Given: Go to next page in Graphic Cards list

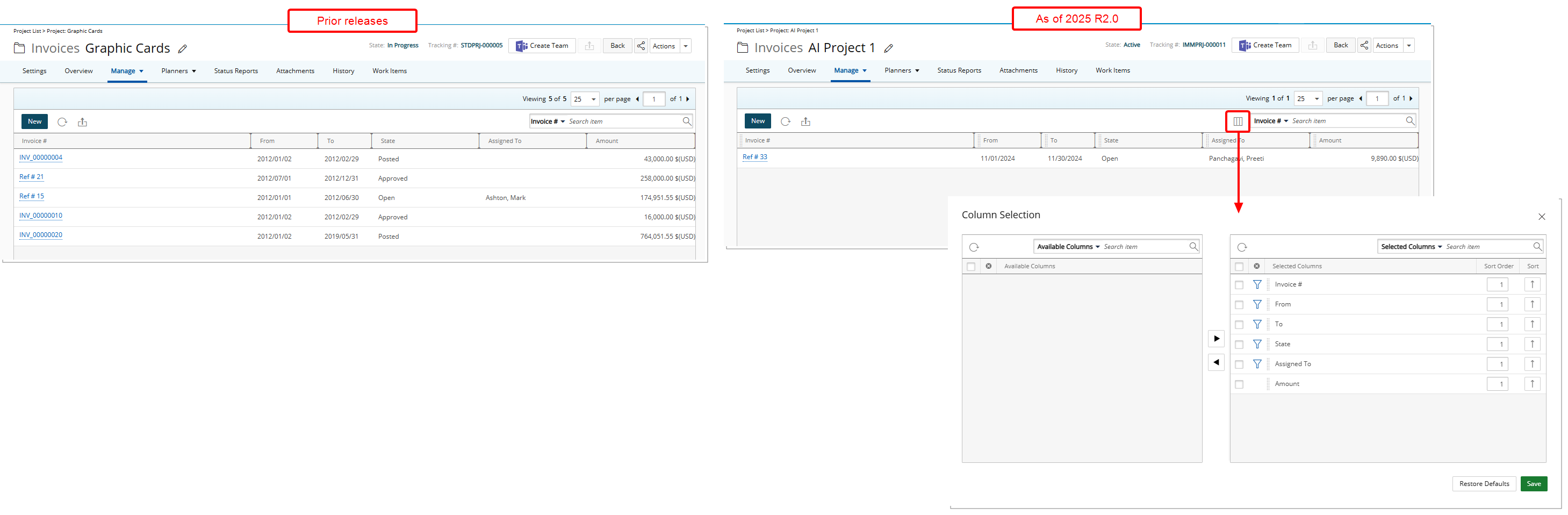Looking at the screenshot, I should [688, 98].
